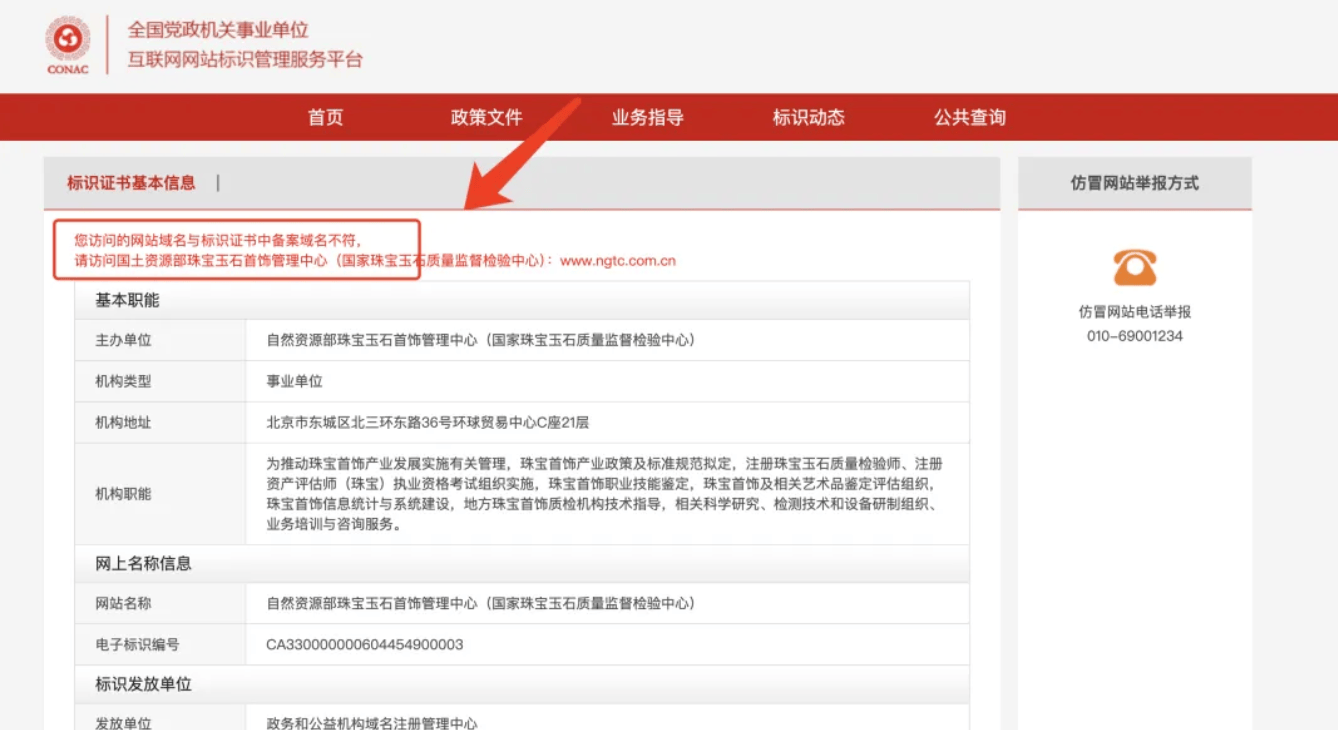Viewport: 1338px width, 730px height.
Task: Select the 标识证书基本信息 tab heading
Action: (131, 183)
